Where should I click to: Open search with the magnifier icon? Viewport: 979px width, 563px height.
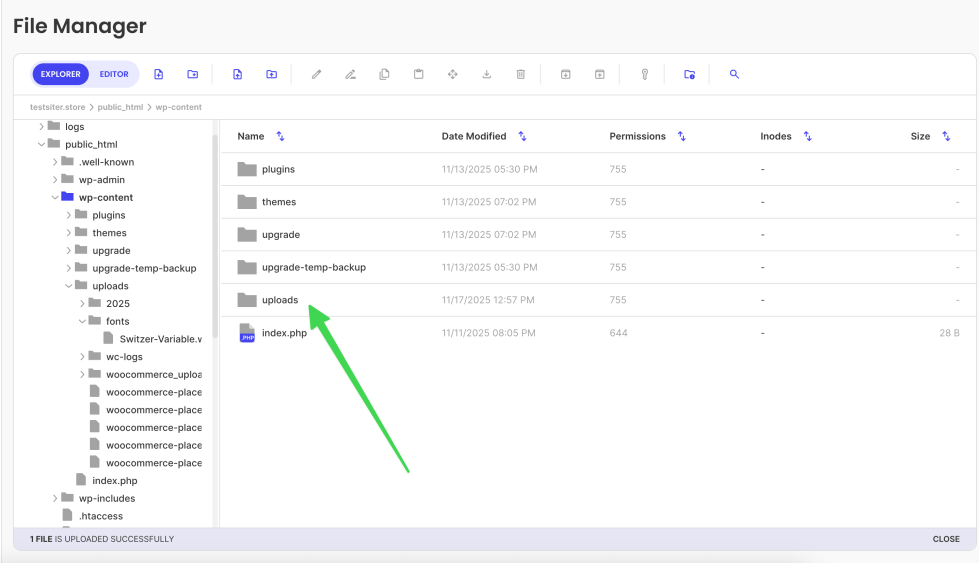734,74
